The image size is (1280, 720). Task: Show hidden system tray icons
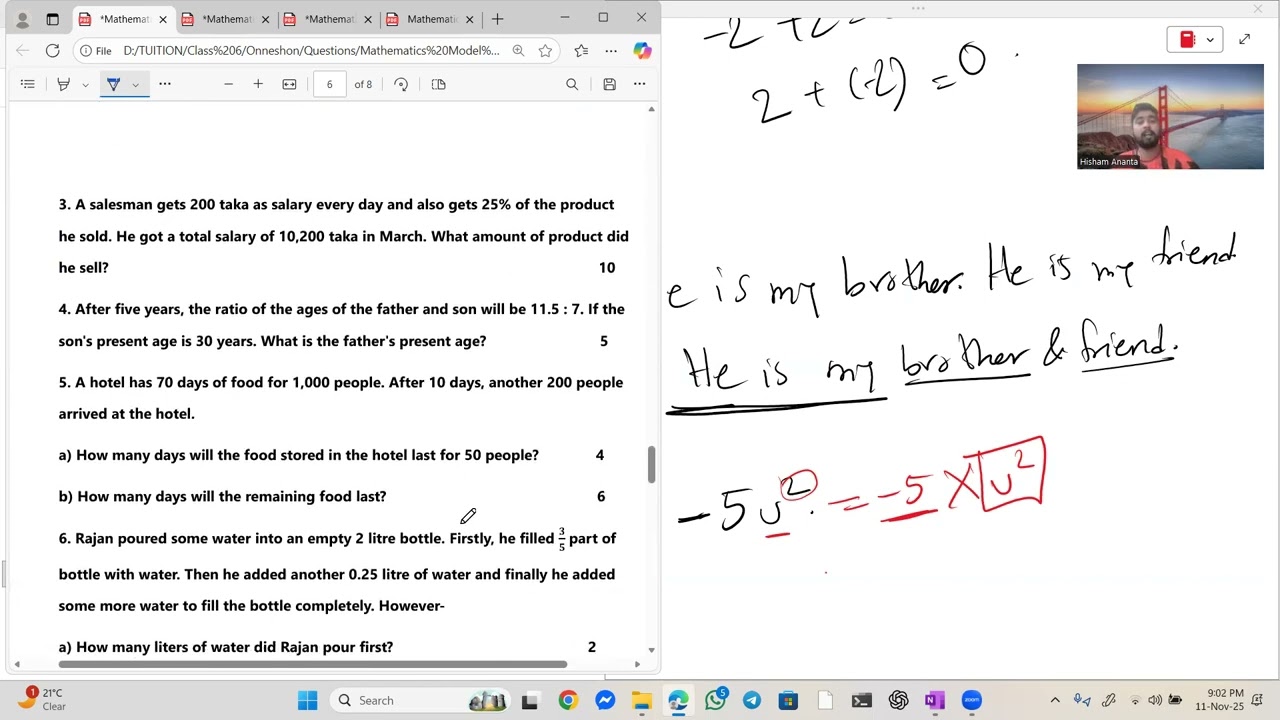pyautogui.click(x=1055, y=700)
